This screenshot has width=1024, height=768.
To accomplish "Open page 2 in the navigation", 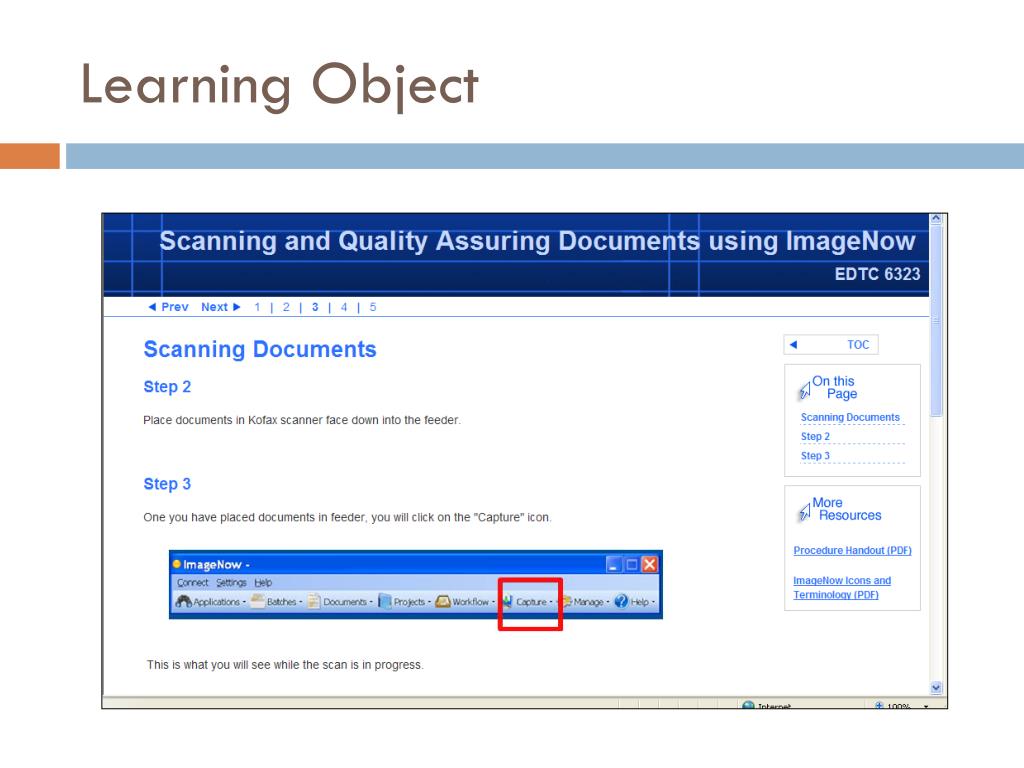I will pyautogui.click(x=286, y=307).
